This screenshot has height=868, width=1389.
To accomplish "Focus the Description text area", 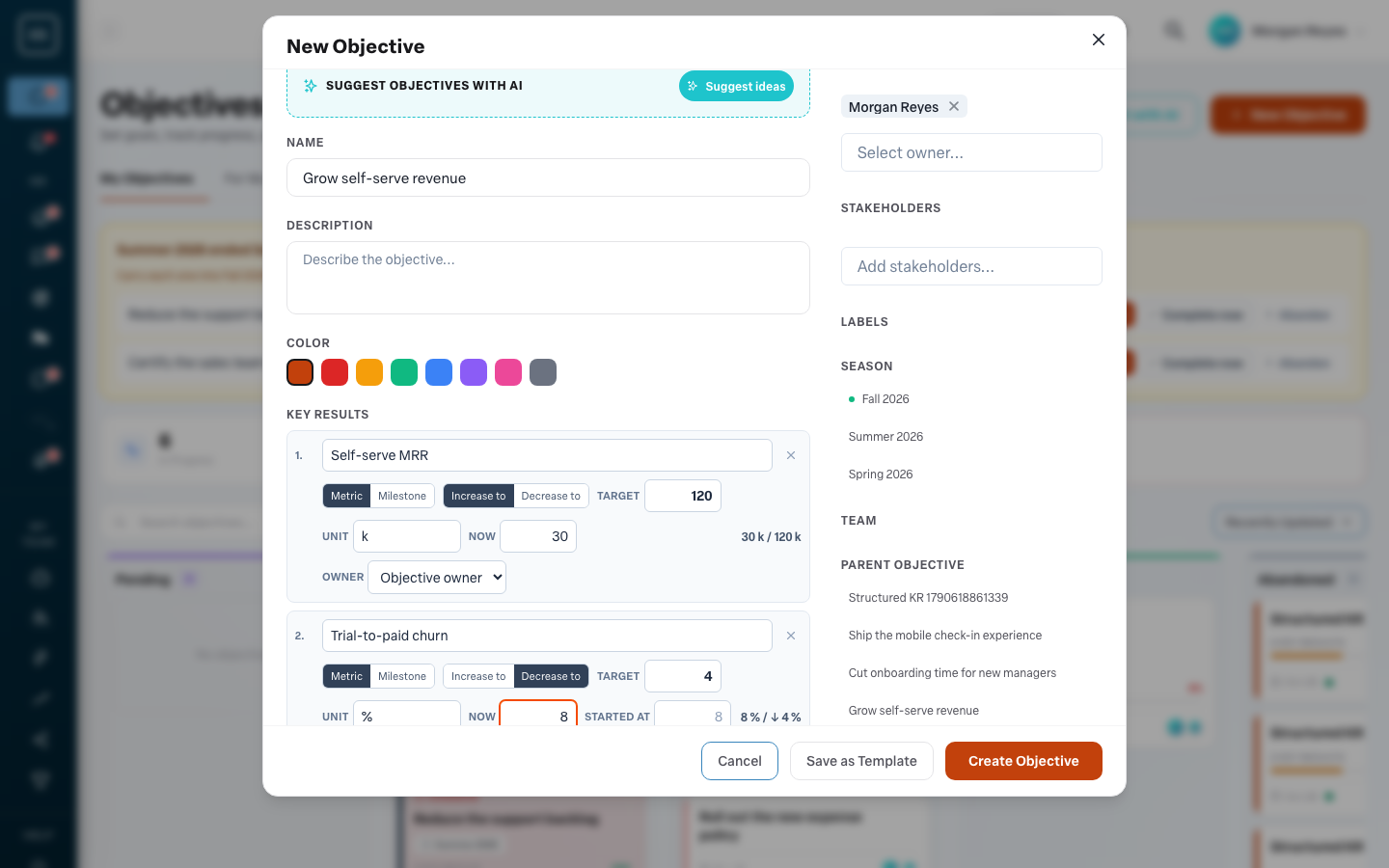I will [548, 278].
